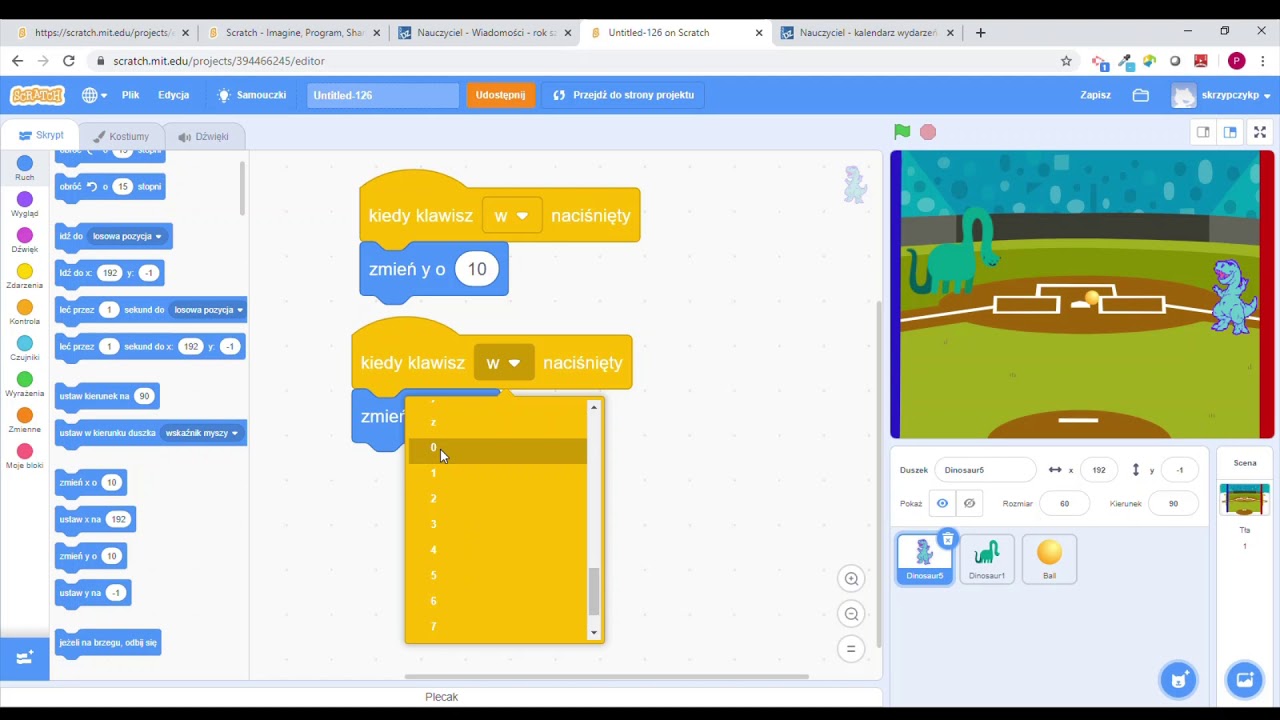1280x720 pixels.
Task: Reset the workspace zoom level
Action: point(851,649)
